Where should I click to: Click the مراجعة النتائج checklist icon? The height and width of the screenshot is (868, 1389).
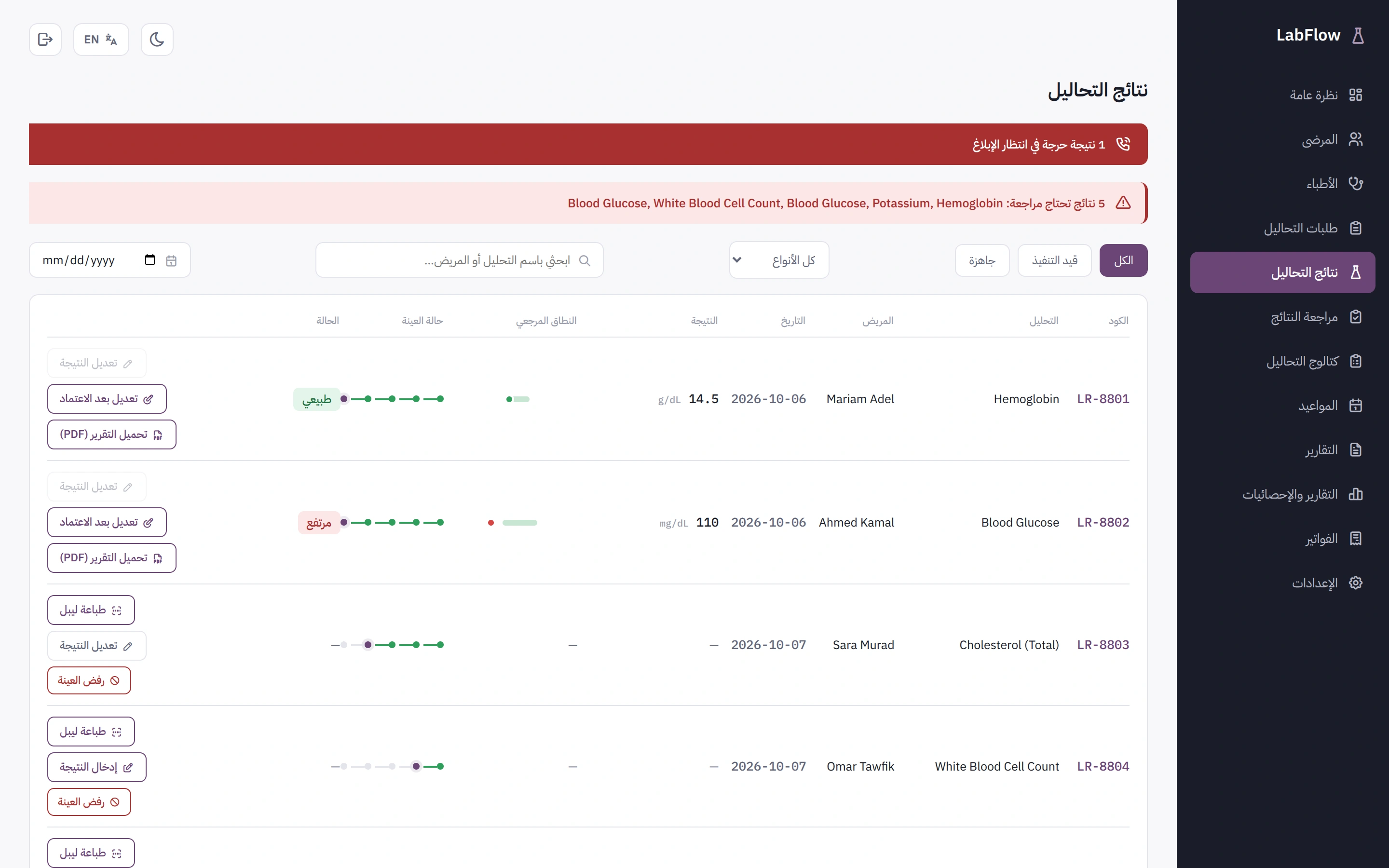point(1356,317)
